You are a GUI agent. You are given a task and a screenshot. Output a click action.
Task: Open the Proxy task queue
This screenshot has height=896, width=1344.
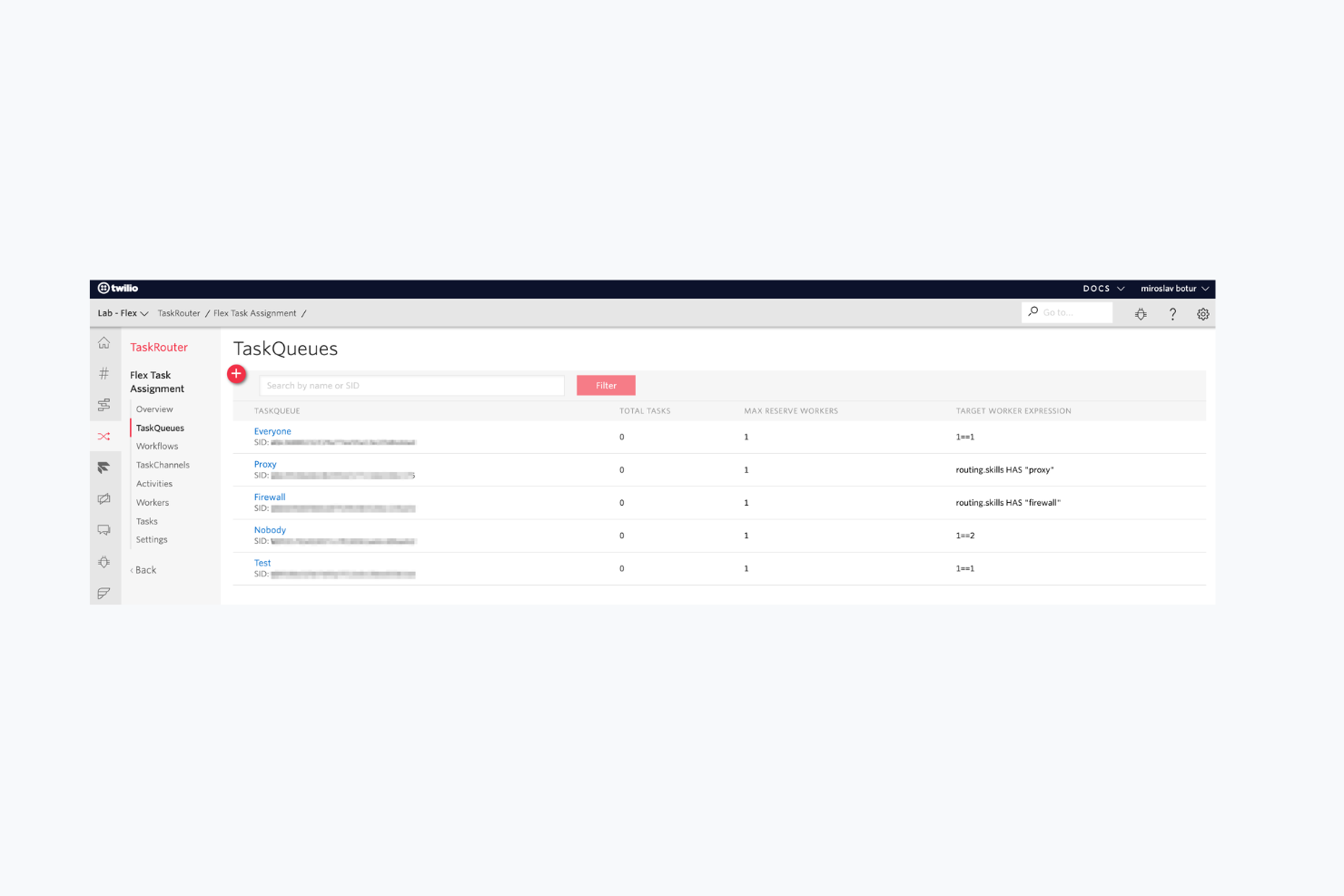(x=265, y=464)
